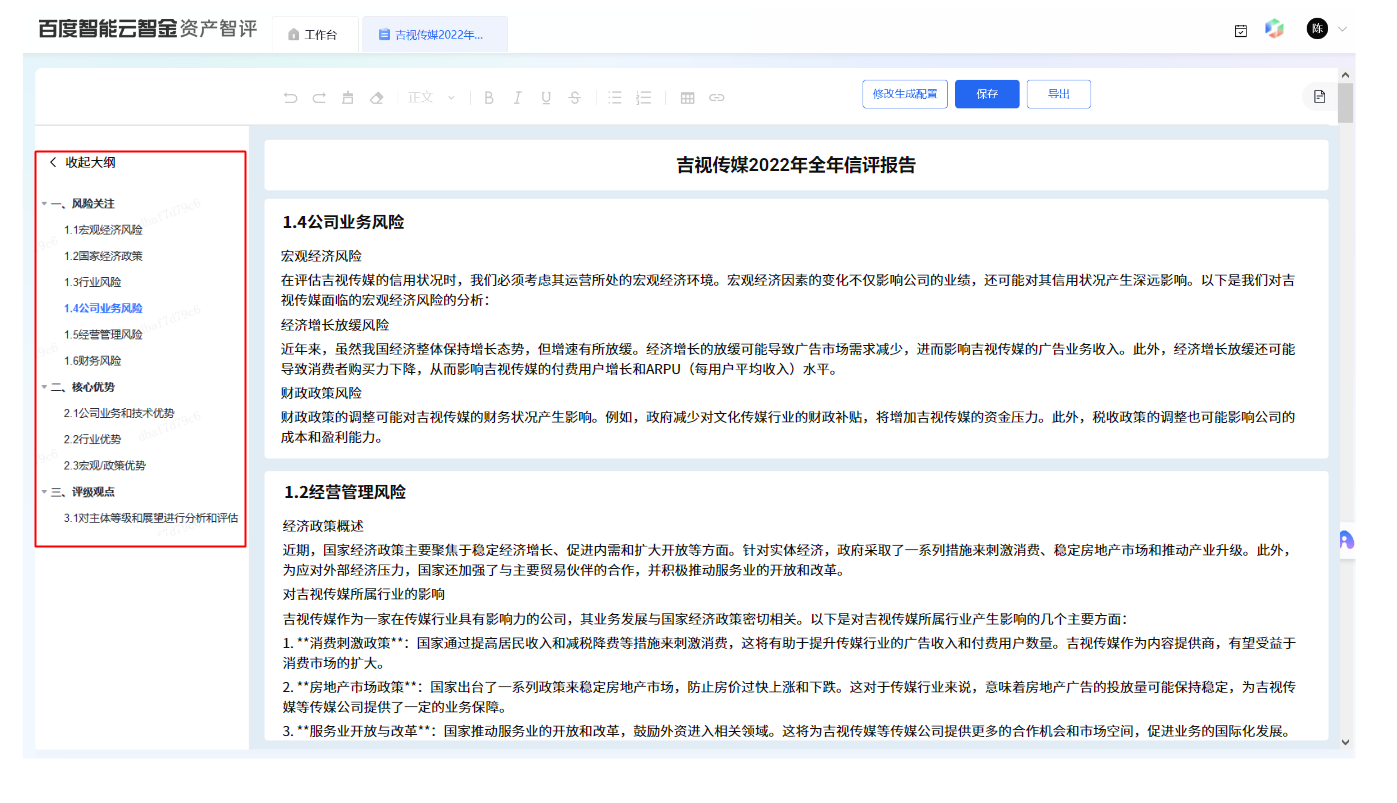The height and width of the screenshot is (803, 1397).
Task: Toggle underline formatting
Action: click(546, 97)
